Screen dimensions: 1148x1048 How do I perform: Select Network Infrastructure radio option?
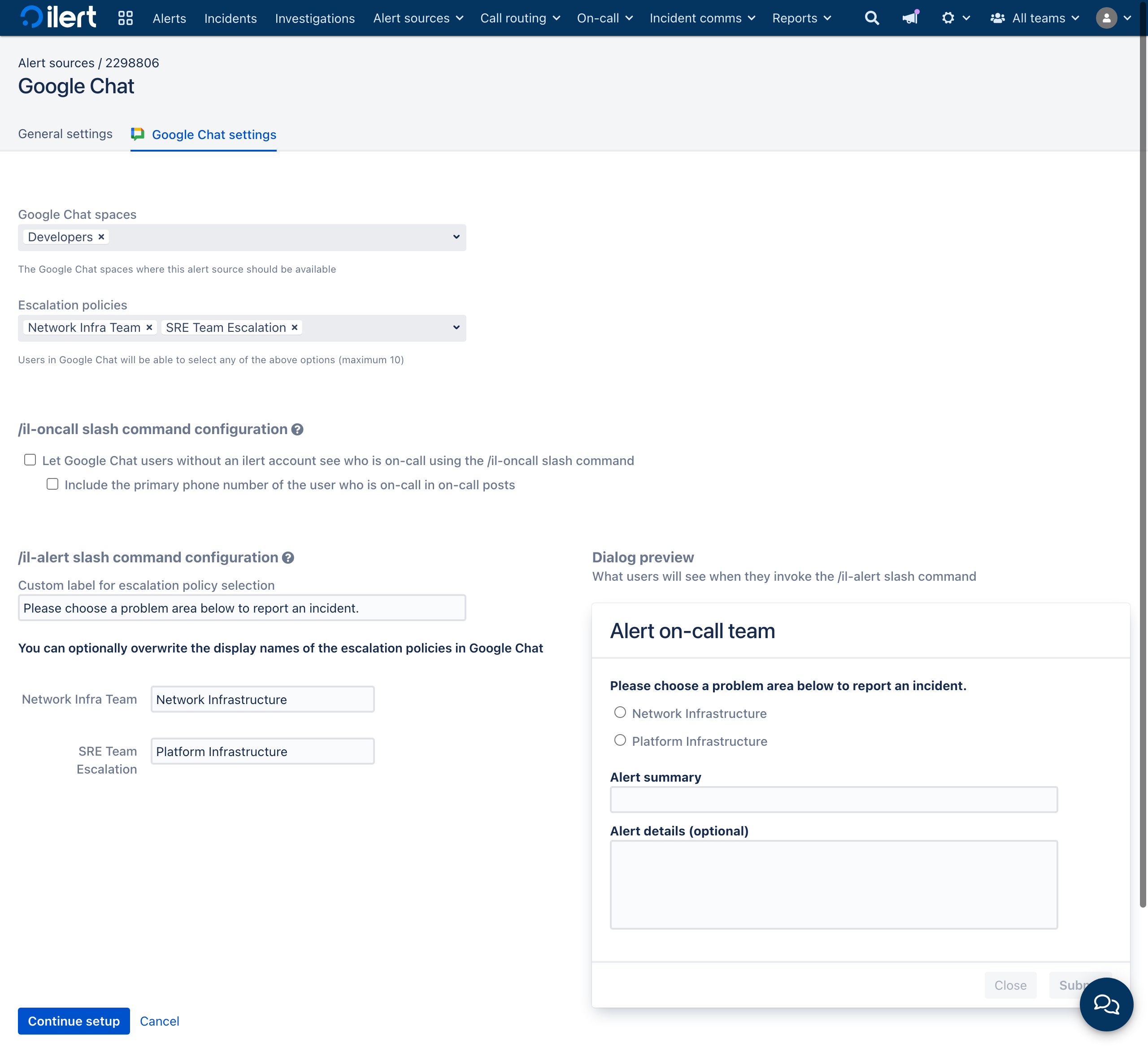[620, 713]
